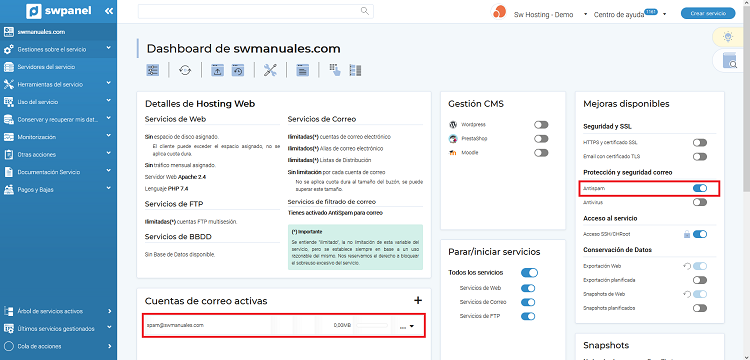Toggle Acceso SSH/CHRoot switch
750x360 pixels.
click(700, 234)
